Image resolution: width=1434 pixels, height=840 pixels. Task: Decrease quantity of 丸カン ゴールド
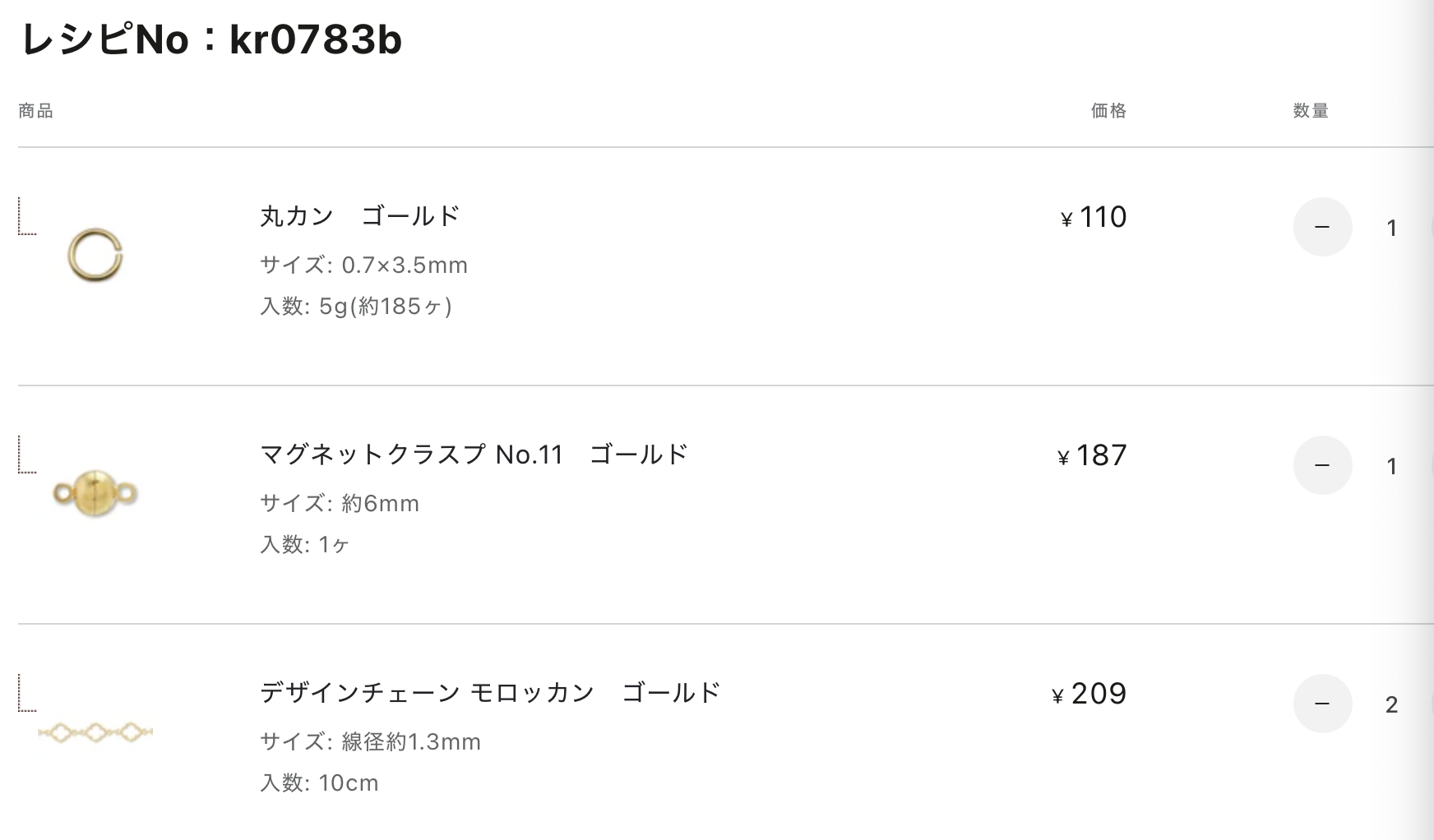[1322, 227]
